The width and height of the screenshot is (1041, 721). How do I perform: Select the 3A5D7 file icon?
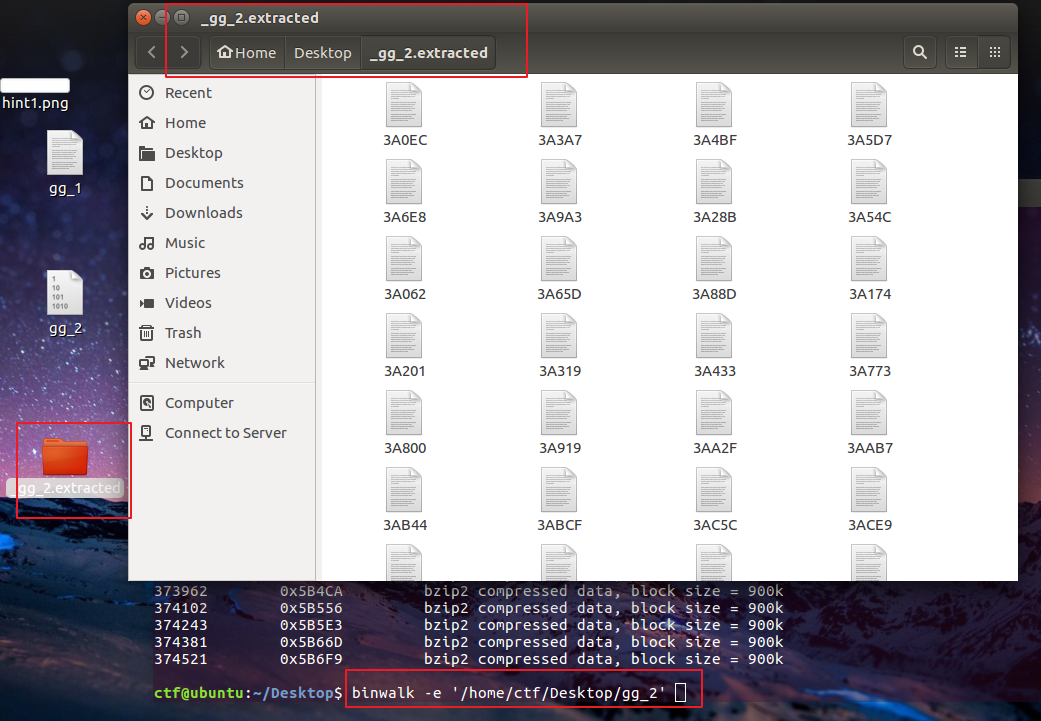tap(869, 105)
